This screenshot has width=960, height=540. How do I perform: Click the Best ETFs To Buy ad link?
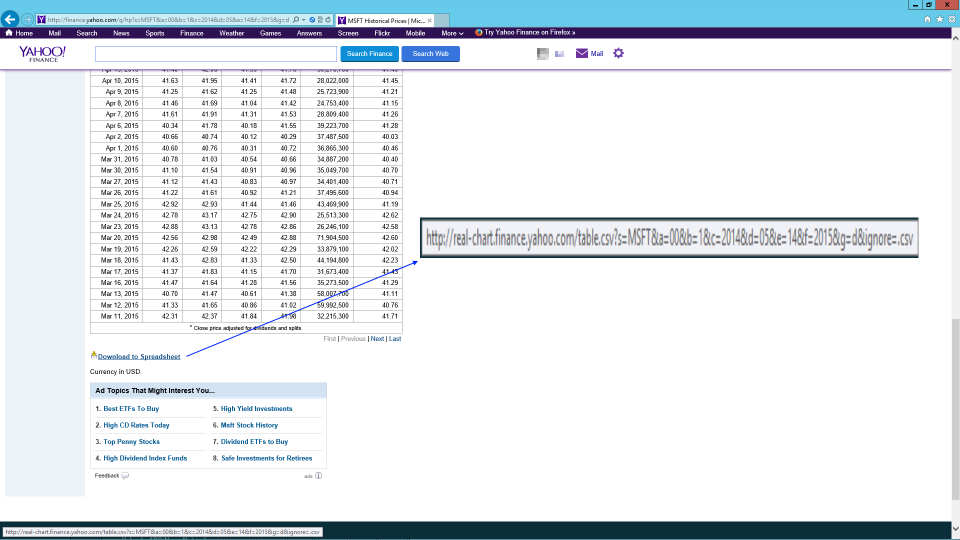coord(131,408)
